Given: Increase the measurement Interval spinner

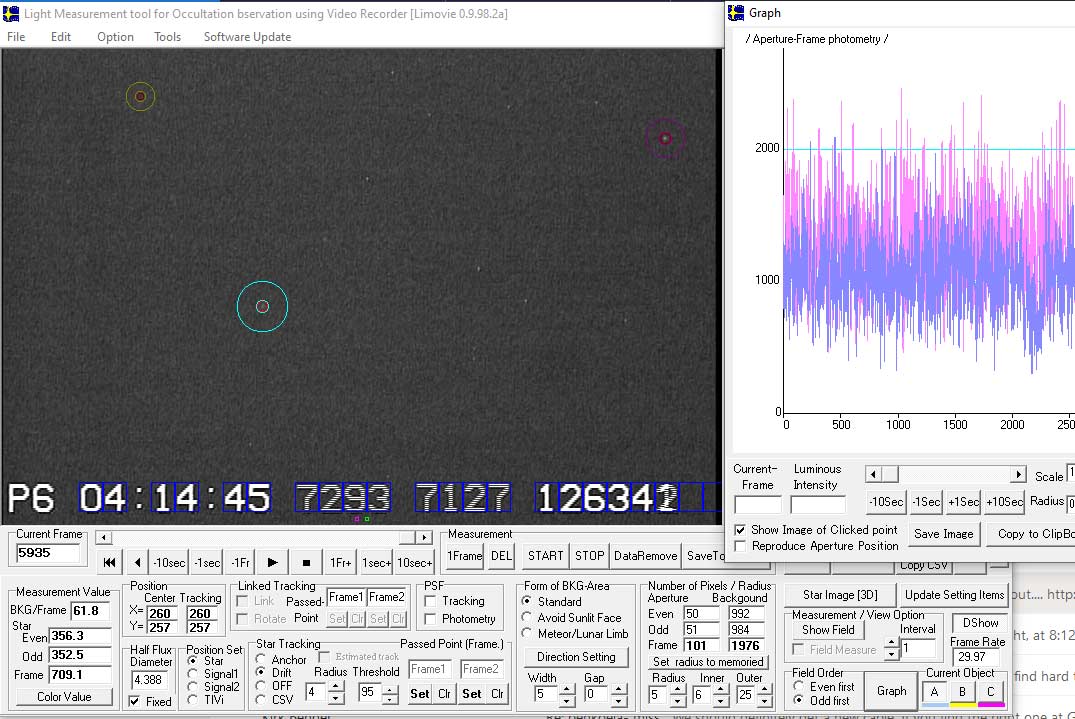Looking at the screenshot, I should point(891,643).
